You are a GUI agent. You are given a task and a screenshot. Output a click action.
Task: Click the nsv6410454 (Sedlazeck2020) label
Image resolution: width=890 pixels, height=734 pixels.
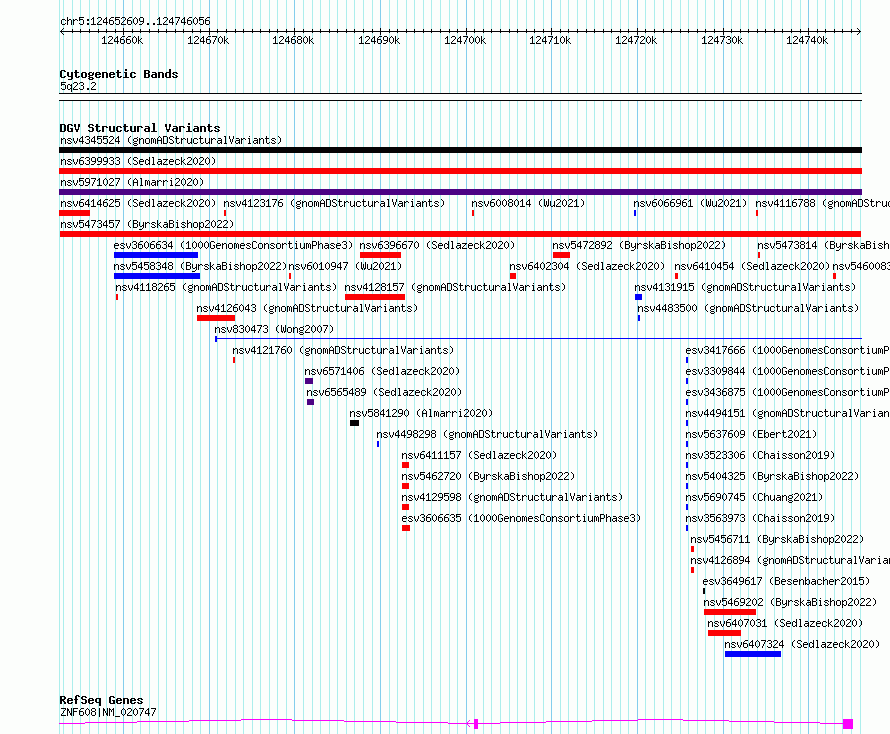752,266
